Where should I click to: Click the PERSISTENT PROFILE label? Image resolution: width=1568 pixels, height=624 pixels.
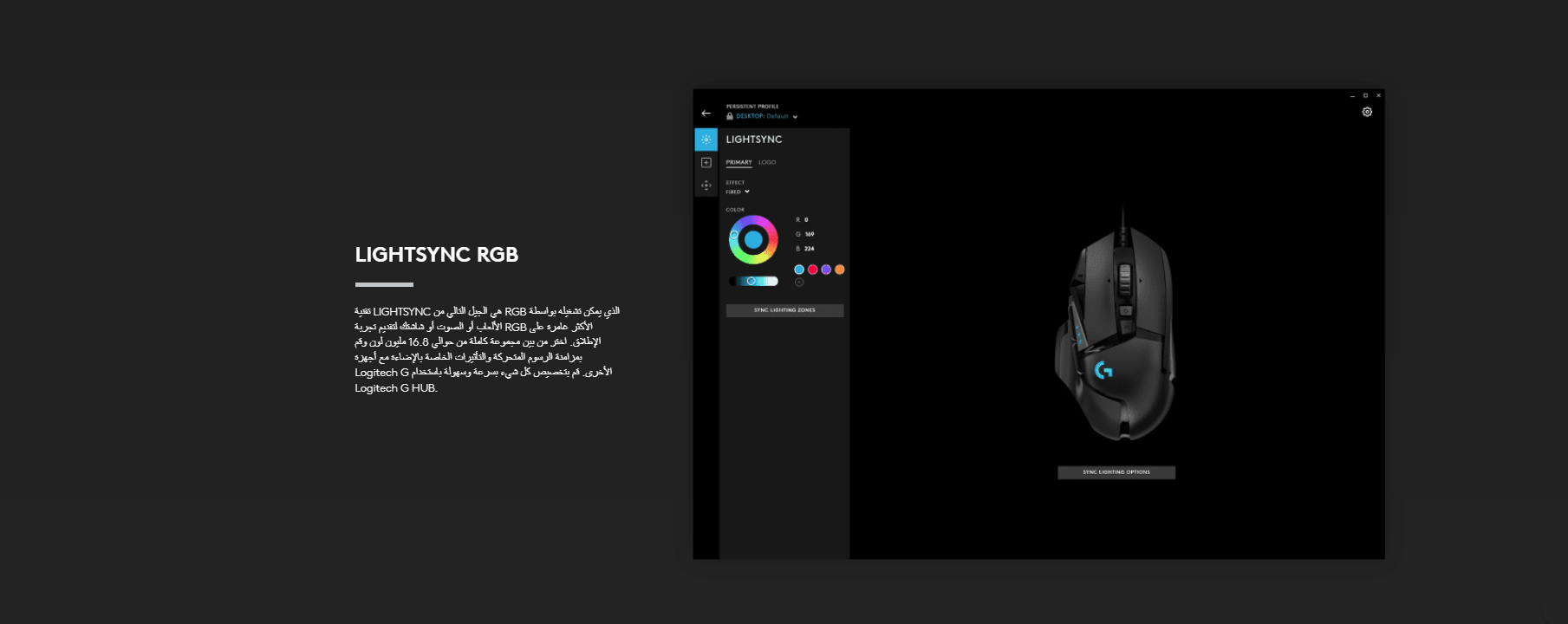[x=752, y=107]
